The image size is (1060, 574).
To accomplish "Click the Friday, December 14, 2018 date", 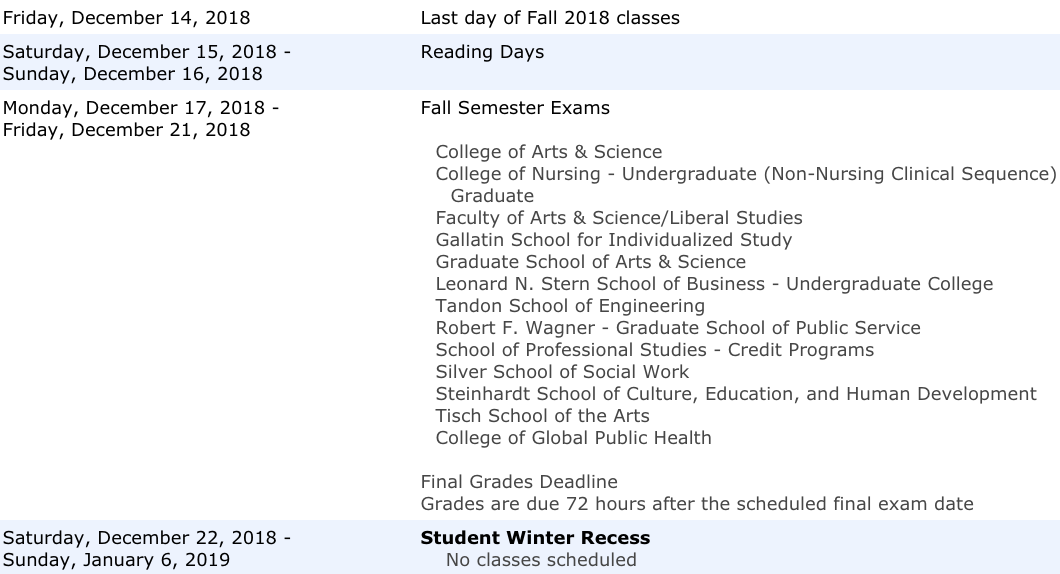I will coord(126,18).
